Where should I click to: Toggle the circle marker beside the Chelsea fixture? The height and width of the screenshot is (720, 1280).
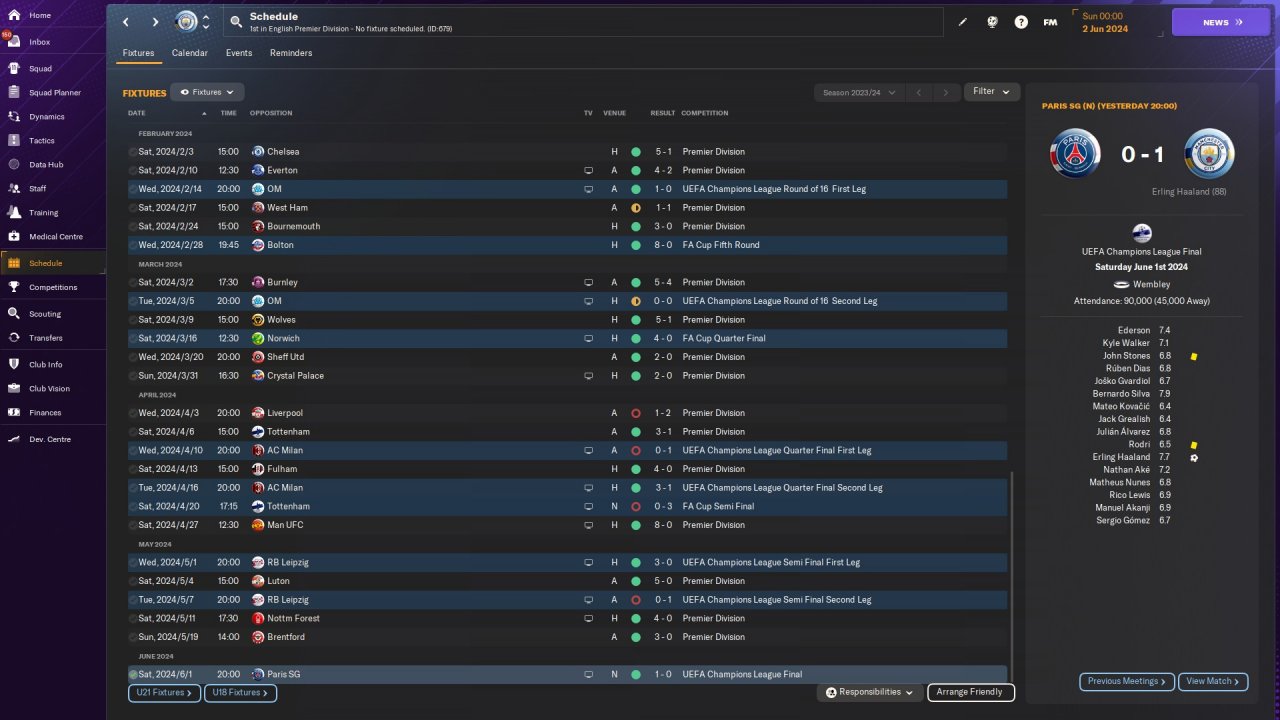click(x=133, y=152)
